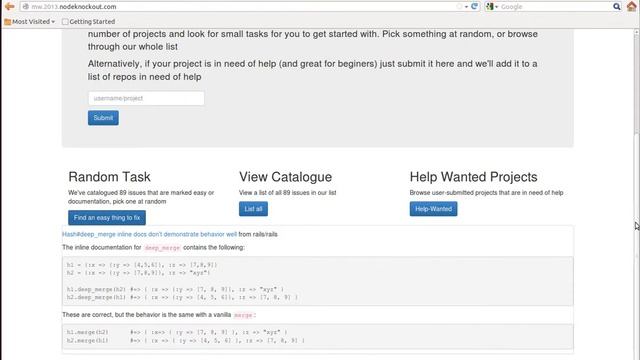Click the browser back arrow
The image size is (640, 360).
[x=9, y=7]
